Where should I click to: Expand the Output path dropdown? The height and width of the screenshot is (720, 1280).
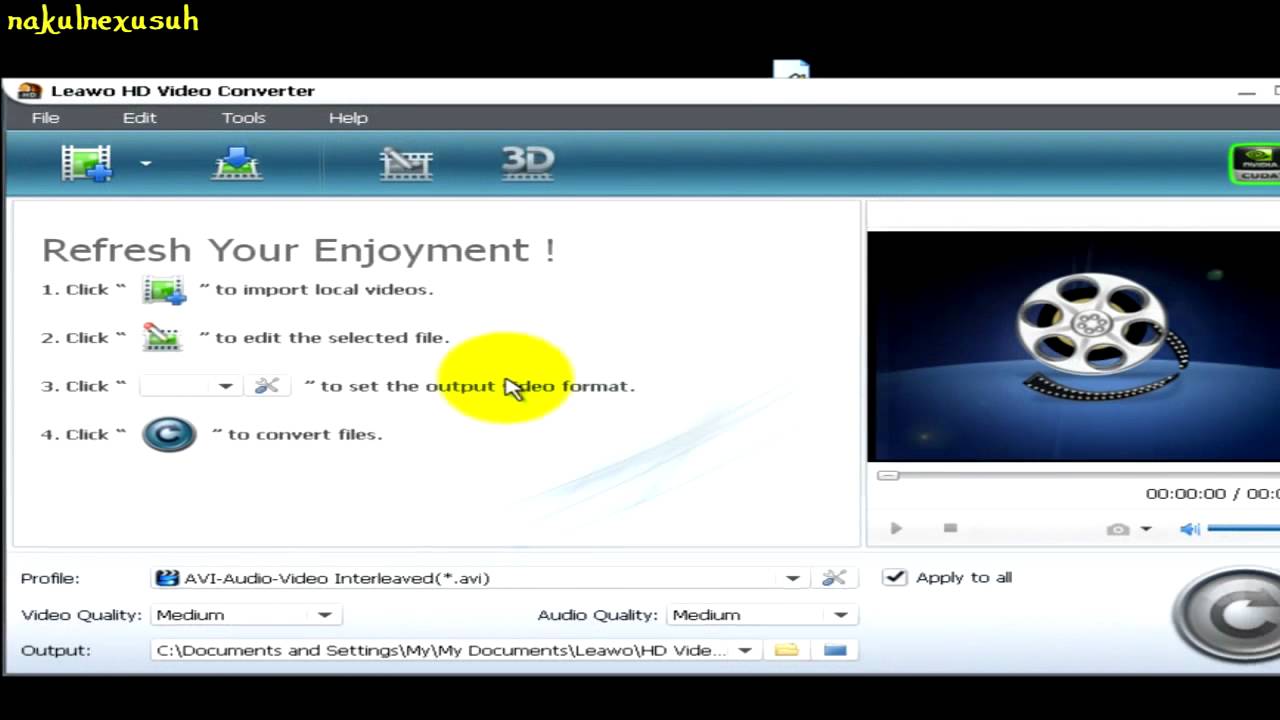[744, 650]
